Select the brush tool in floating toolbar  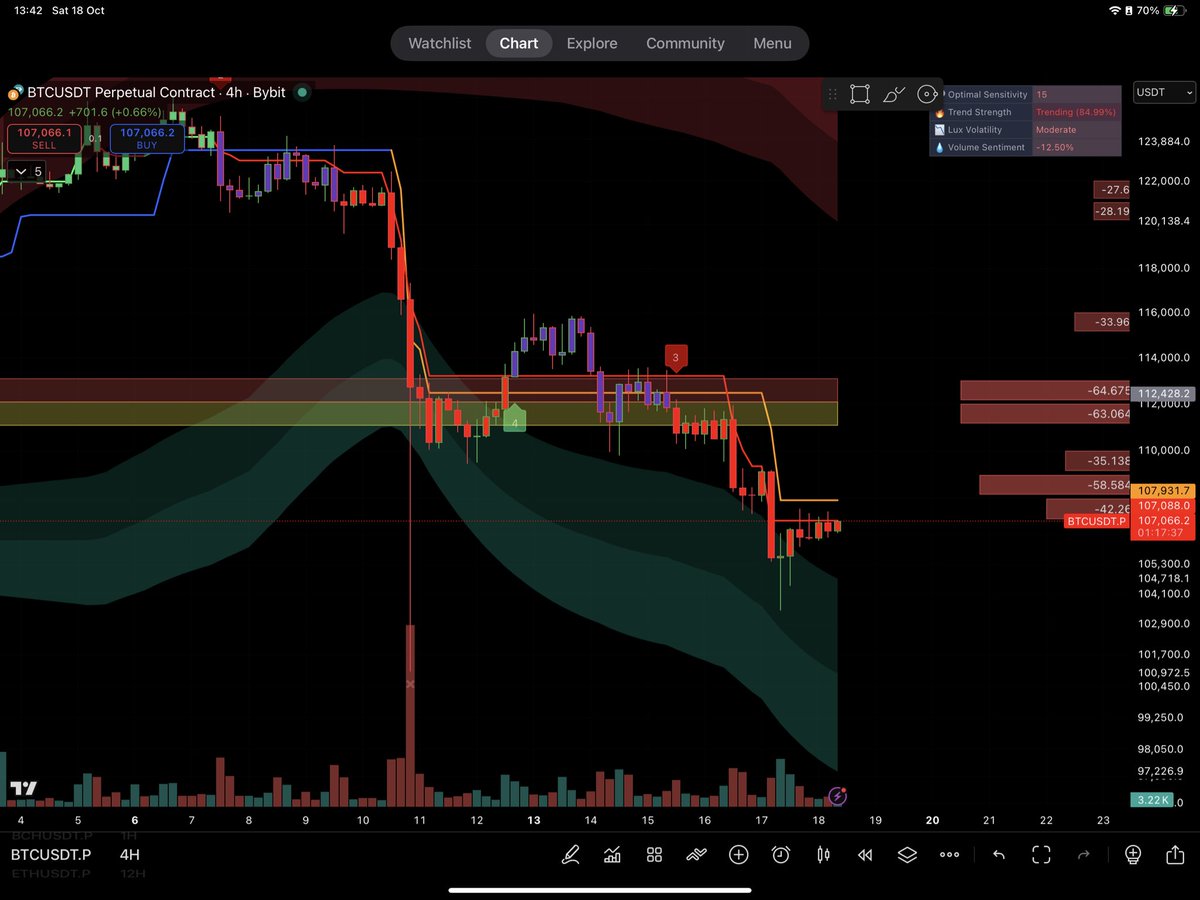[894, 95]
